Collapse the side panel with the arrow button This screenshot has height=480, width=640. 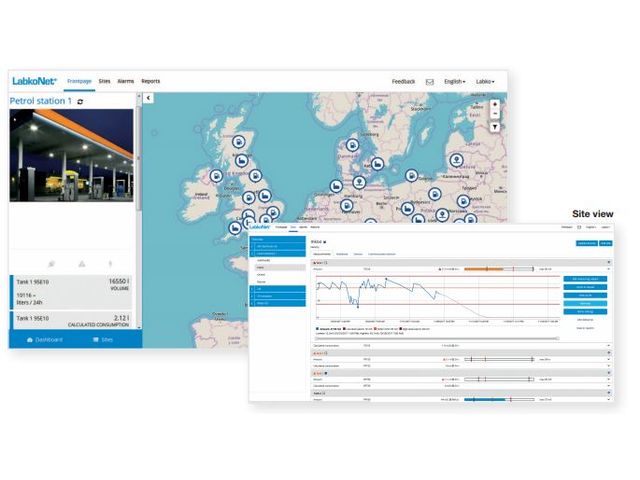pyautogui.click(x=148, y=98)
